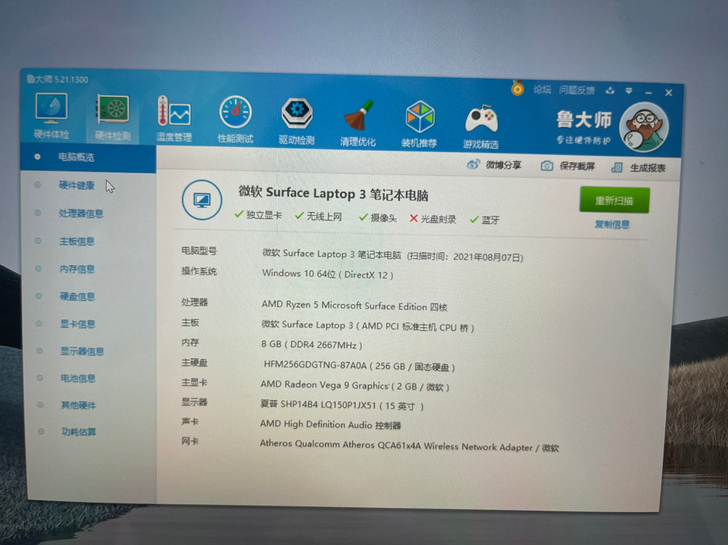Open 硬件体检 hardware checkup icon
Image resolution: width=728 pixels, height=545 pixels.
[x=51, y=116]
